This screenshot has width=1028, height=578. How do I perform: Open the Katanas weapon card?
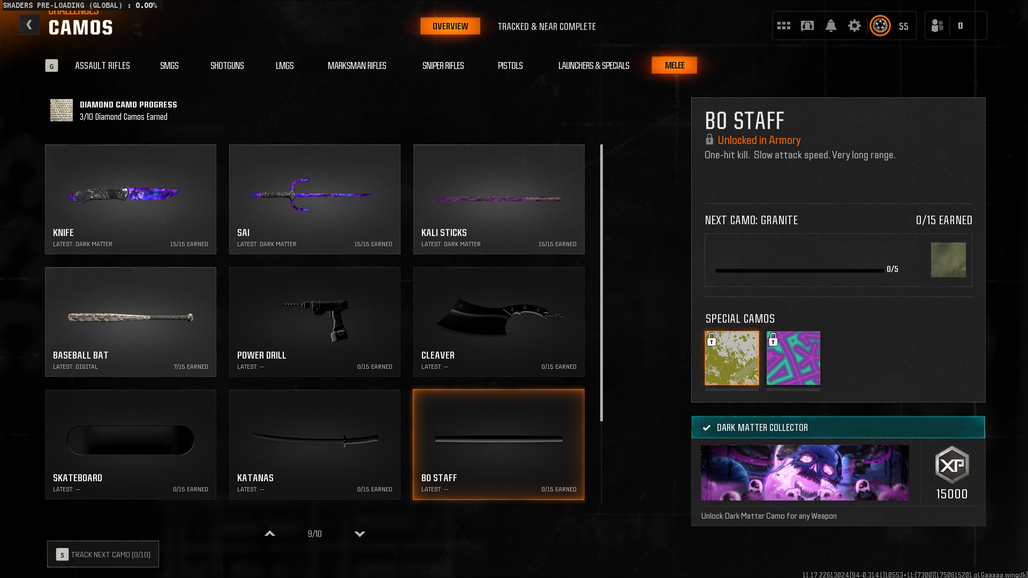pyautogui.click(x=315, y=444)
